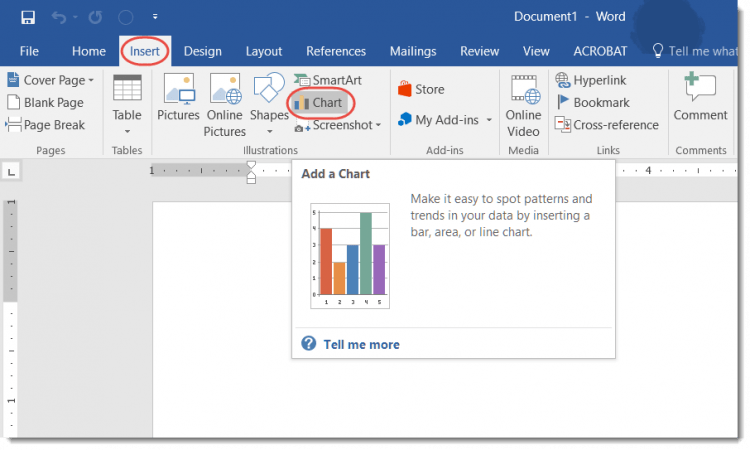Viewport: 750px width, 450px height.
Task: Click the help question mark icon
Action: point(309,343)
